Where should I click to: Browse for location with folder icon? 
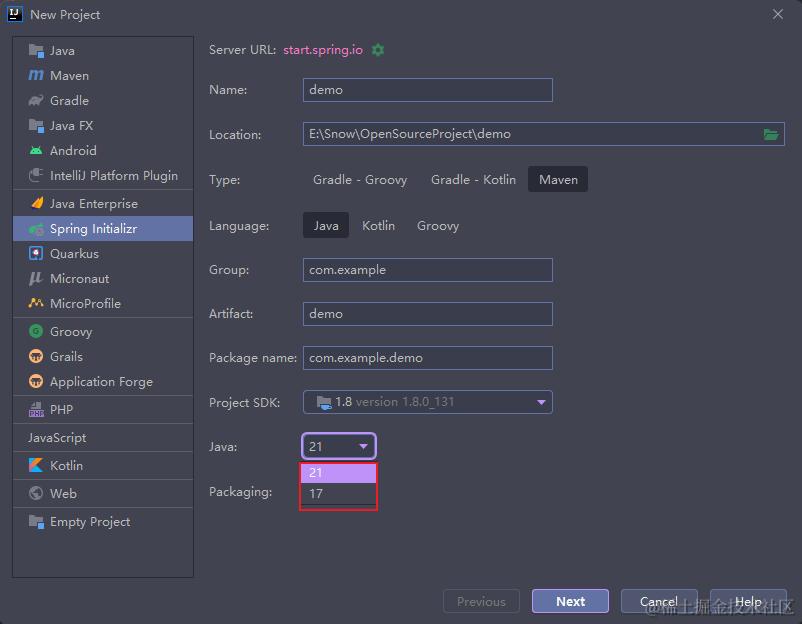[x=771, y=135]
